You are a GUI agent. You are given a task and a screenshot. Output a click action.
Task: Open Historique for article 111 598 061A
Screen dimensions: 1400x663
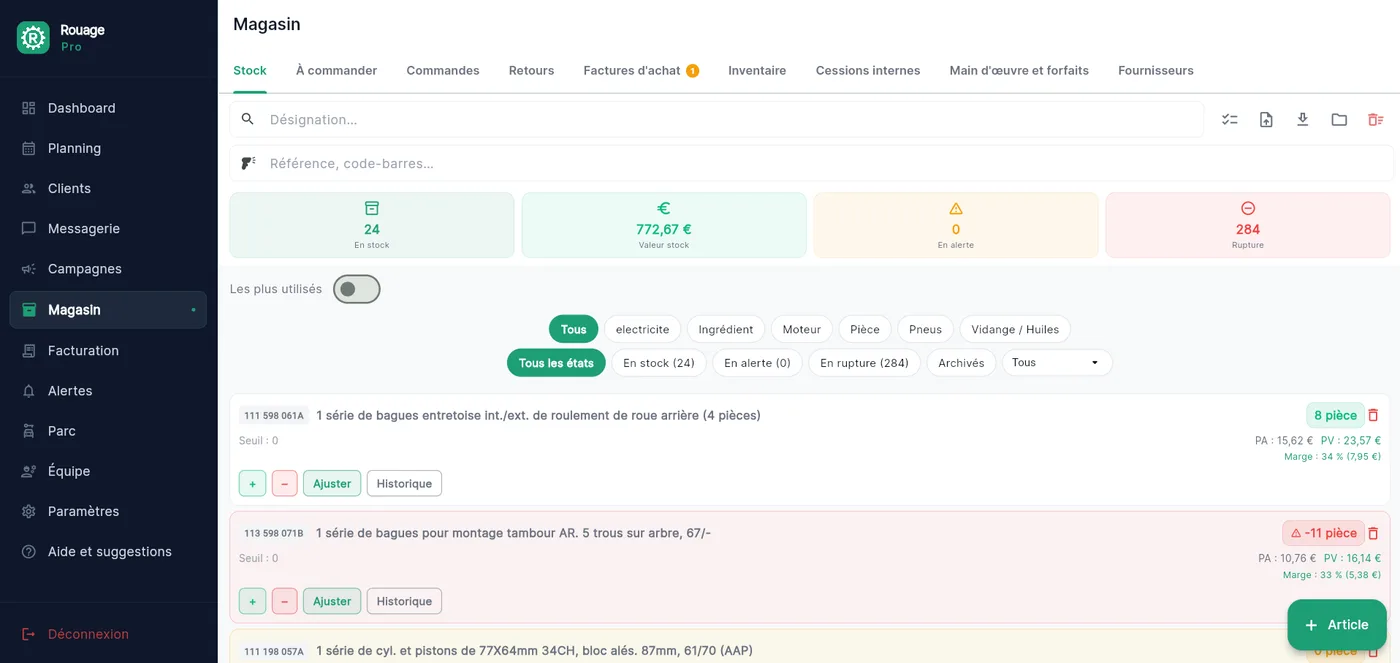click(404, 484)
